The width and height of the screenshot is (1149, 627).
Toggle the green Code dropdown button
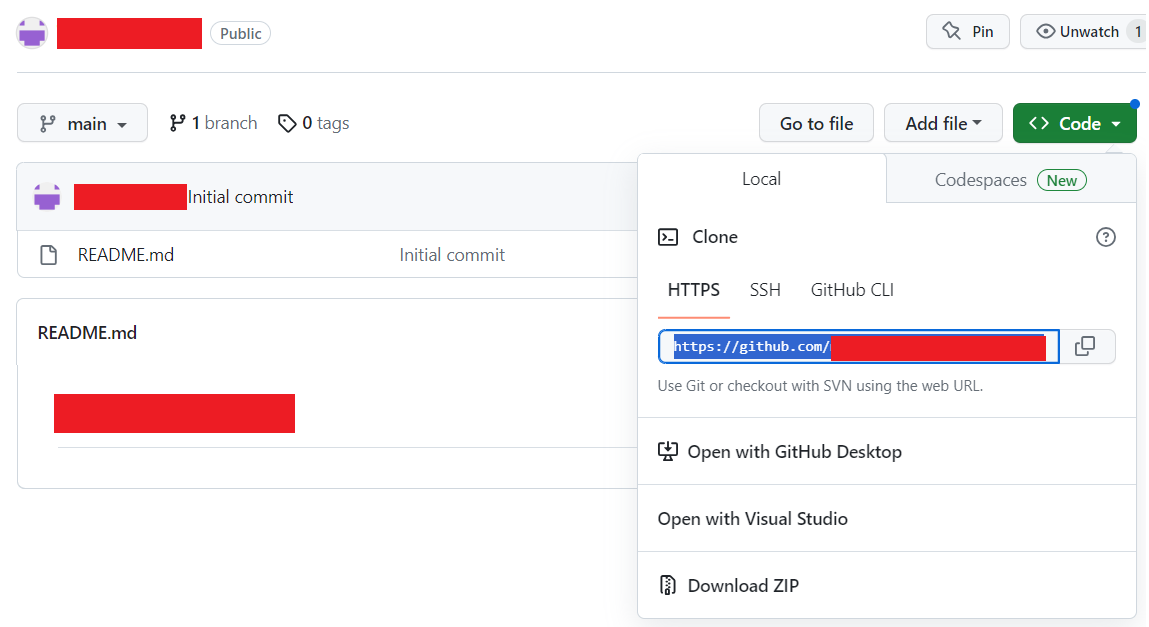click(x=1074, y=123)
